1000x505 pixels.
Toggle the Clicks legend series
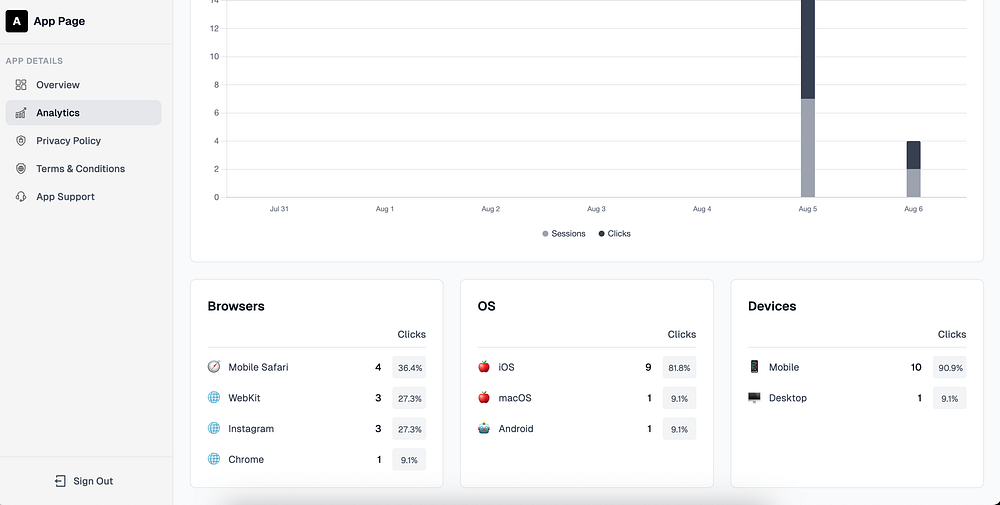click(615, 234)
